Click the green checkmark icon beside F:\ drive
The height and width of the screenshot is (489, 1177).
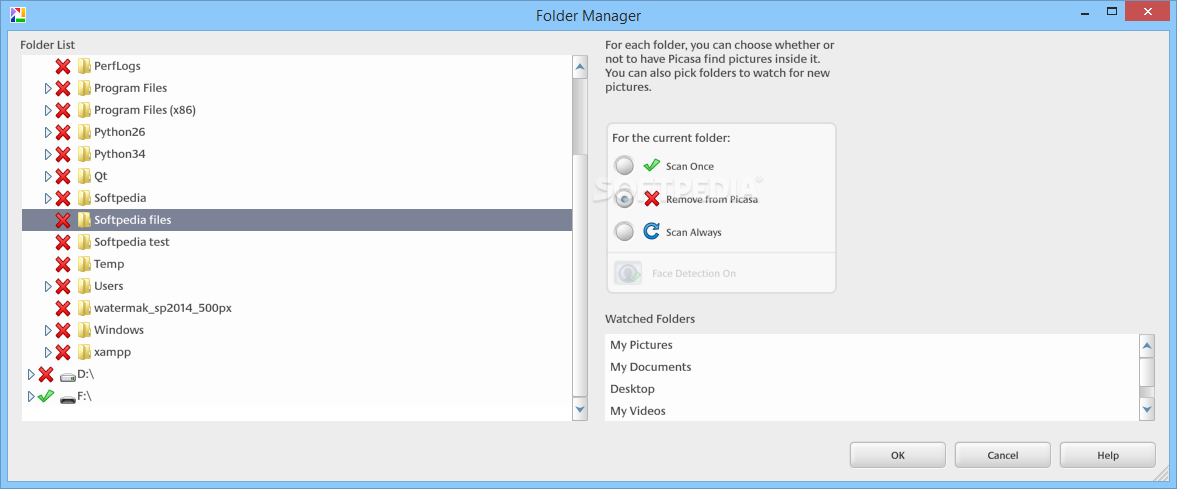point(46,396)
